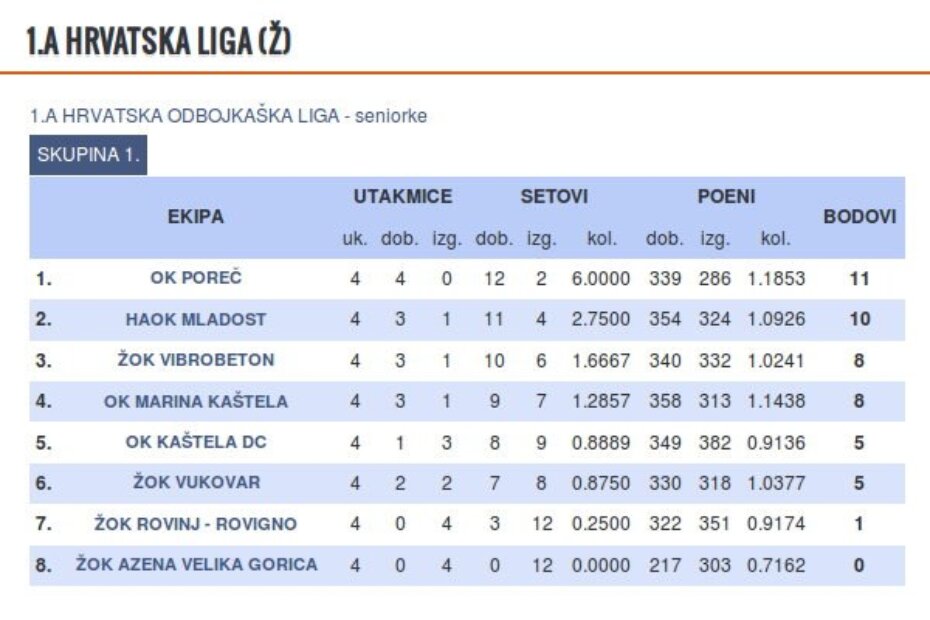The image size is (930, 620).
Task: Click the POENI column header
Action: click(726, 197)
